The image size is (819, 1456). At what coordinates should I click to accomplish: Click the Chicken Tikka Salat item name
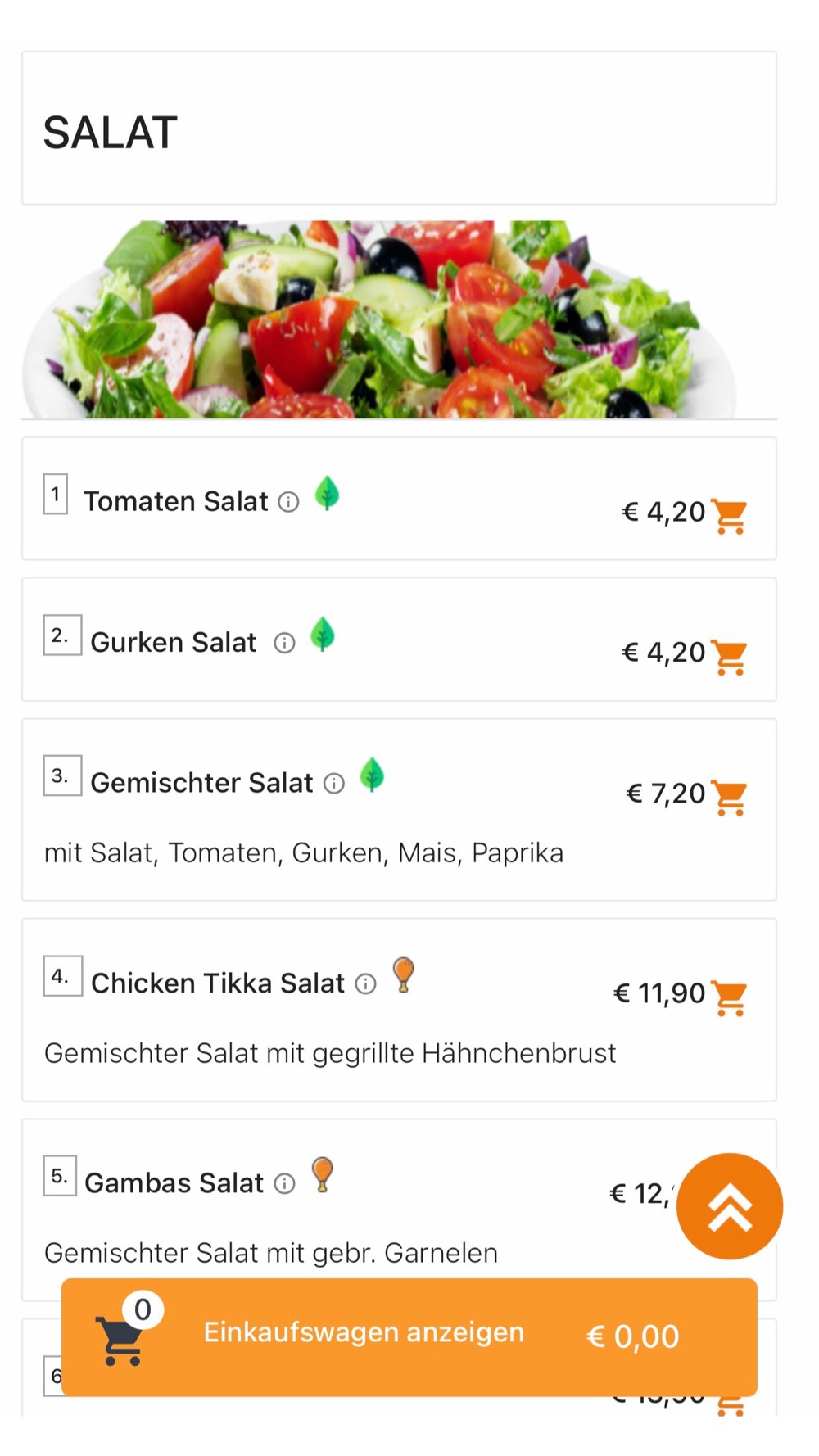pos(218,983)
